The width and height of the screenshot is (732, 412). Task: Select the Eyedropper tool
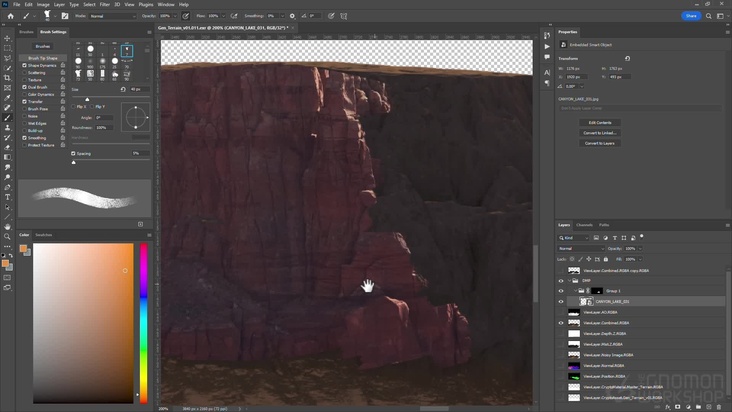(7, 98)
